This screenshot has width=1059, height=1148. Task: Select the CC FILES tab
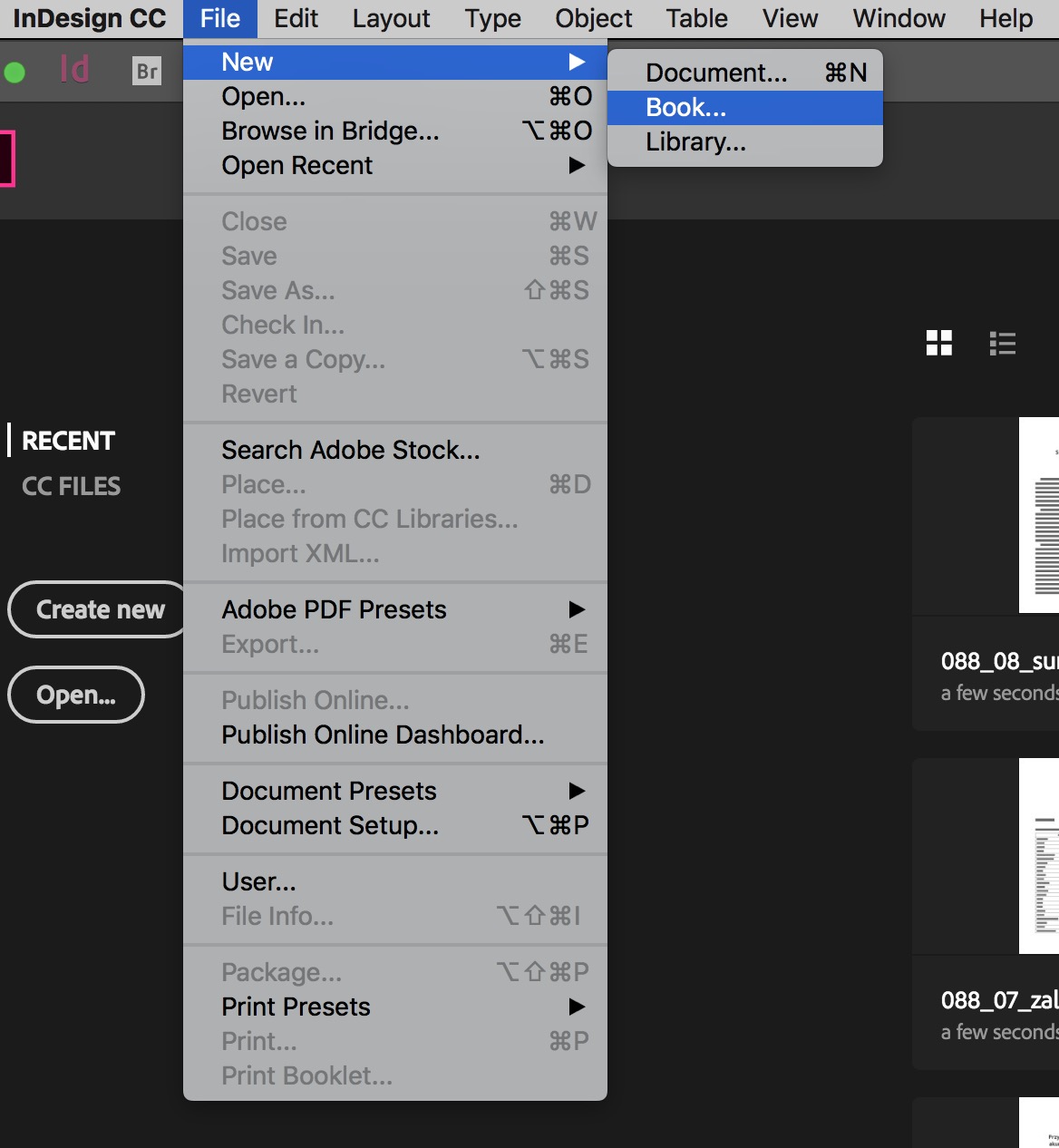(x=71, y=486)
